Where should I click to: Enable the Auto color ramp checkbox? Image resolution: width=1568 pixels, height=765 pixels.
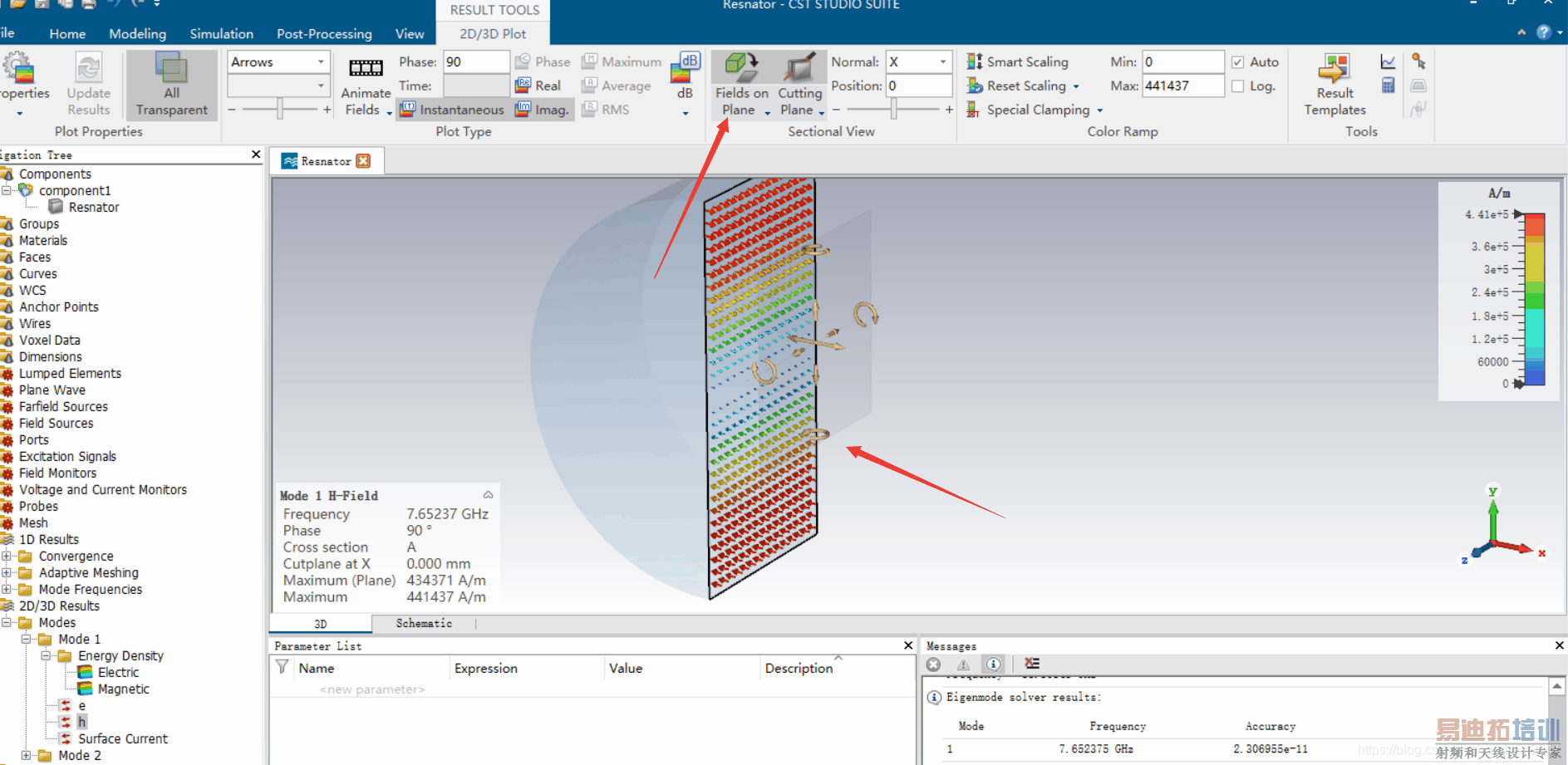1238,62
